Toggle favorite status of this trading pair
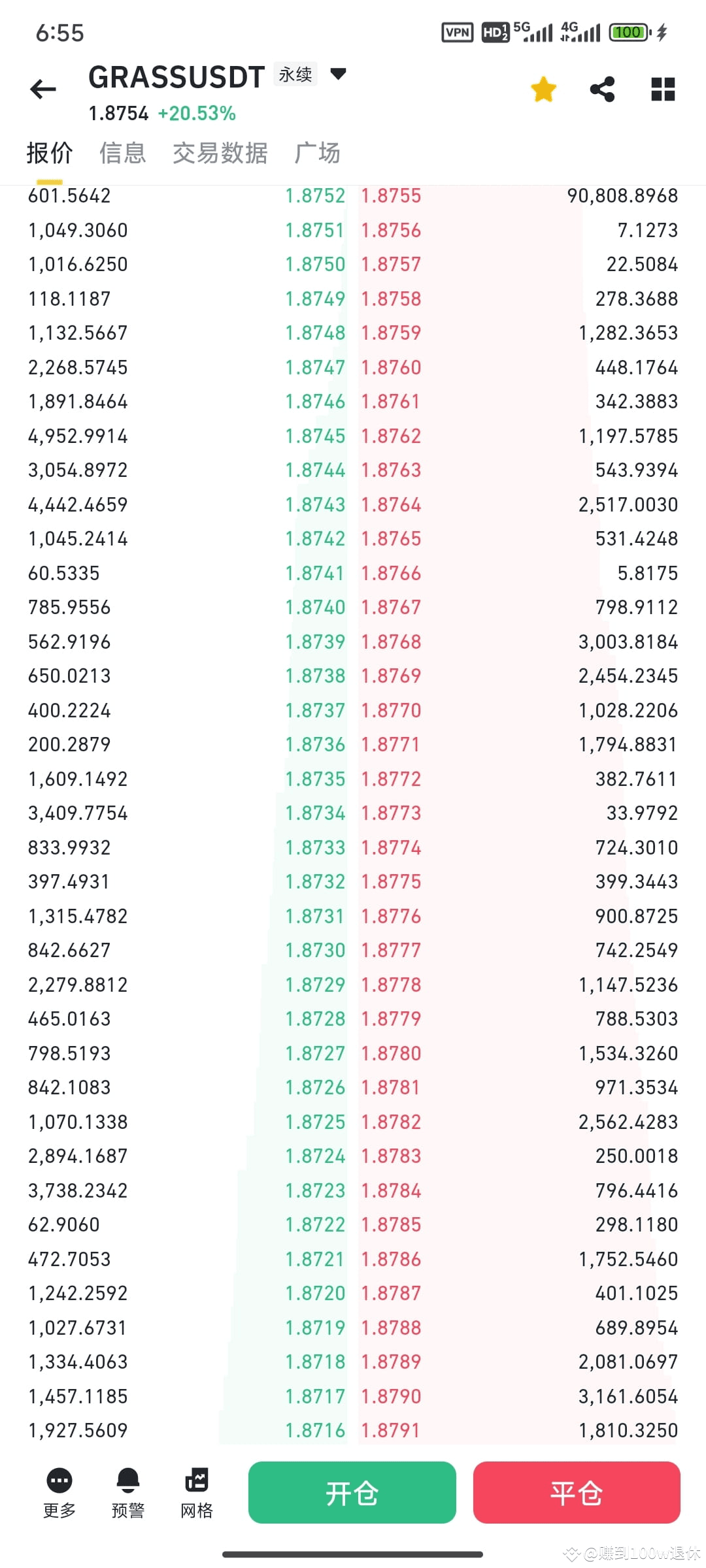 tap(543, 89)
